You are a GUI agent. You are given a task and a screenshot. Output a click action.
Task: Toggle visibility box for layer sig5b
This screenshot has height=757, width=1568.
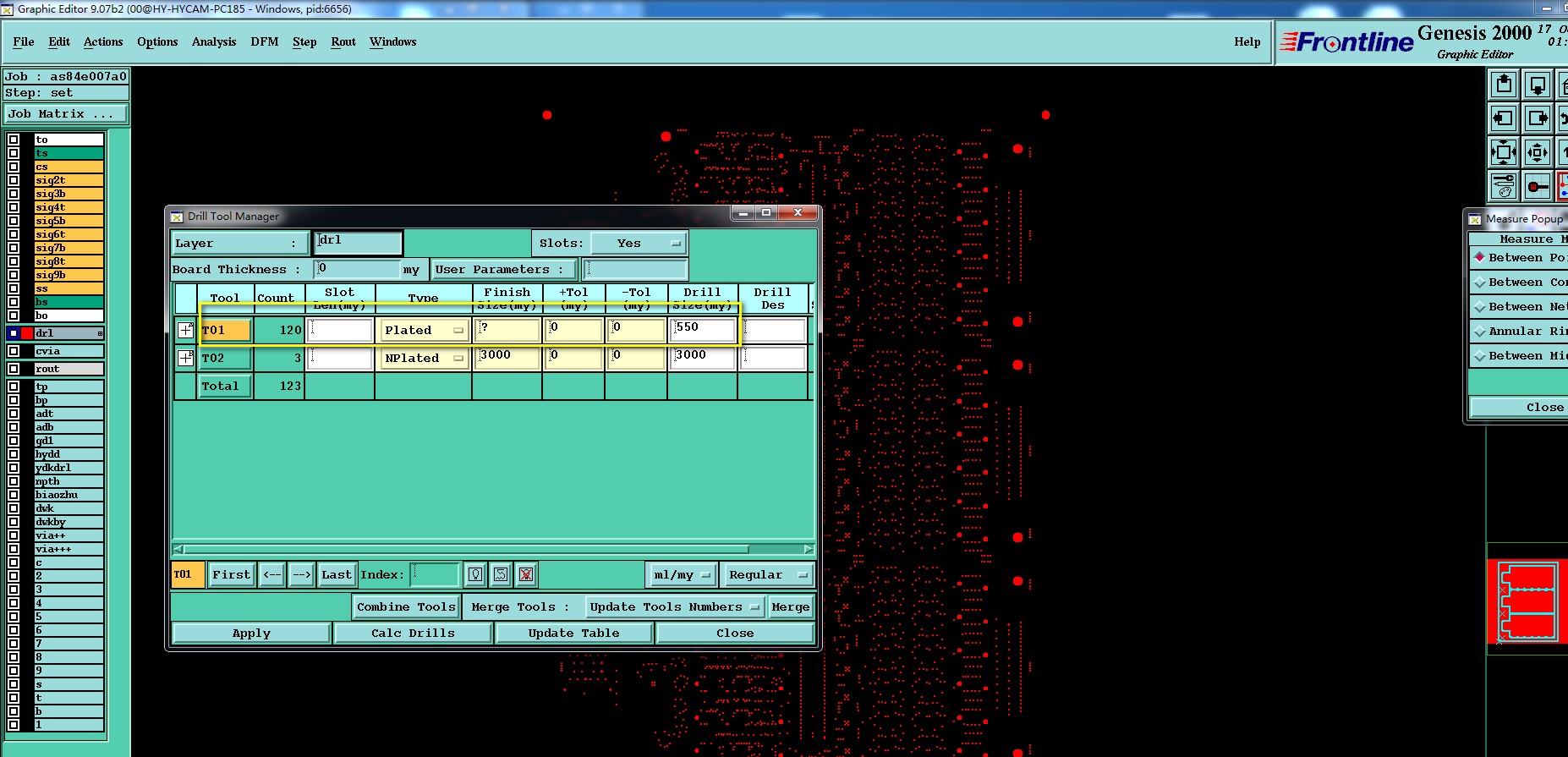click(14, 221)
